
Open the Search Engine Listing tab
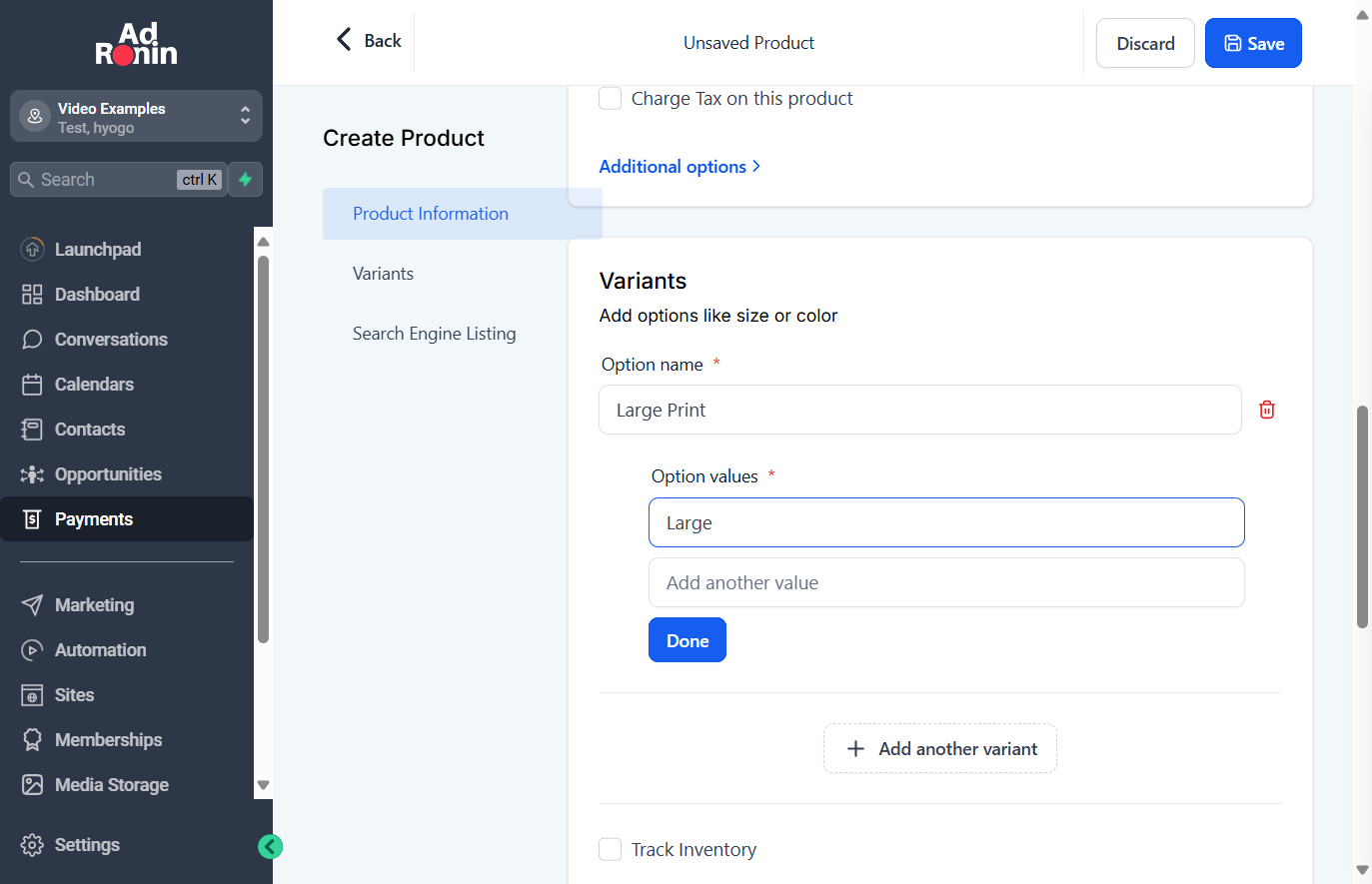click(x=434, y=334)
